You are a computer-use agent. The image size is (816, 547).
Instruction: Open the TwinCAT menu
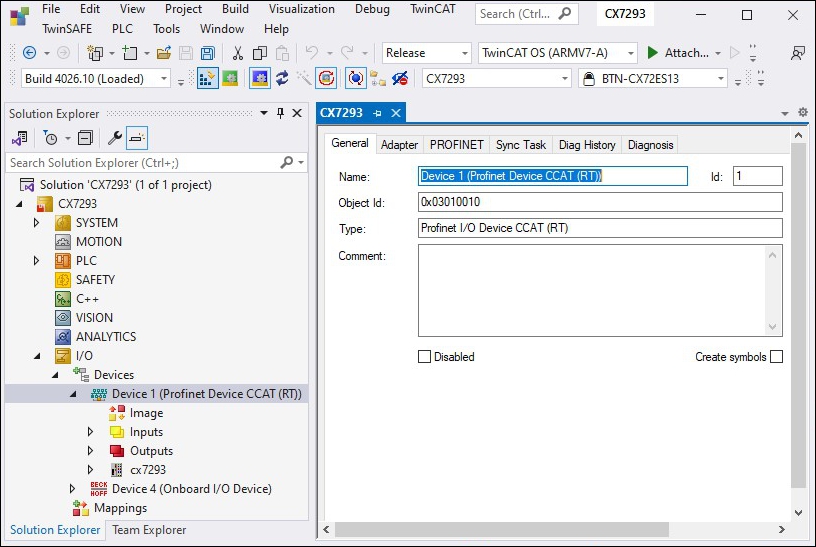432,9
